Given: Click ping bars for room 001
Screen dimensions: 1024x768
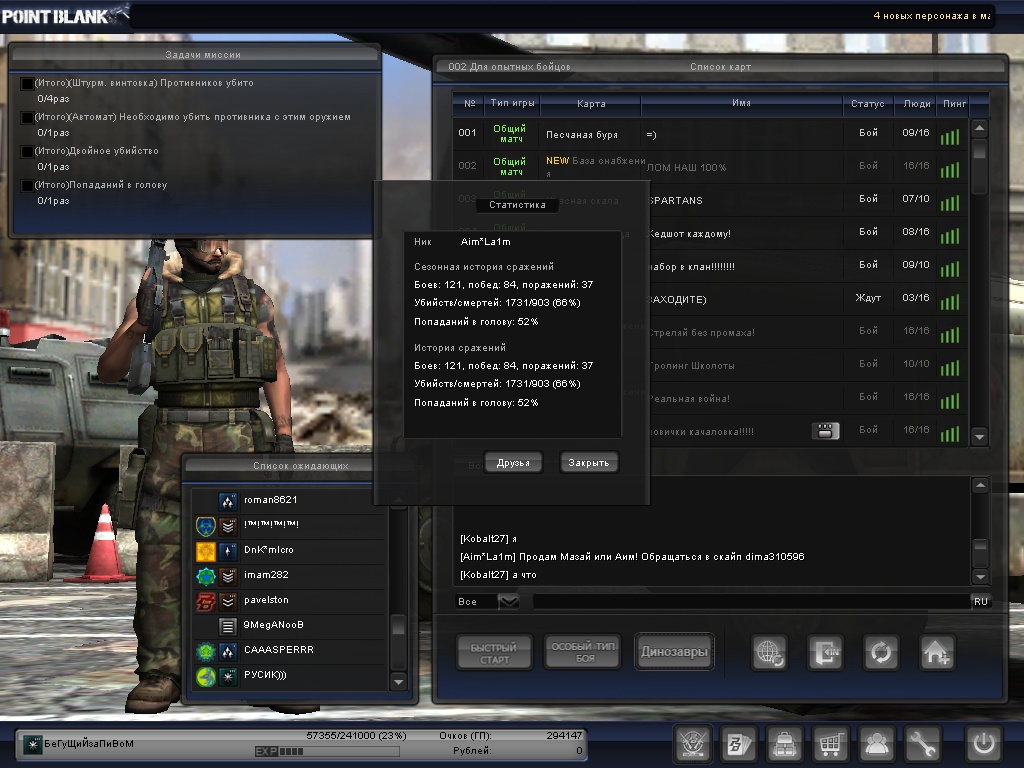Looking at the screenshot, I should 950,136.
